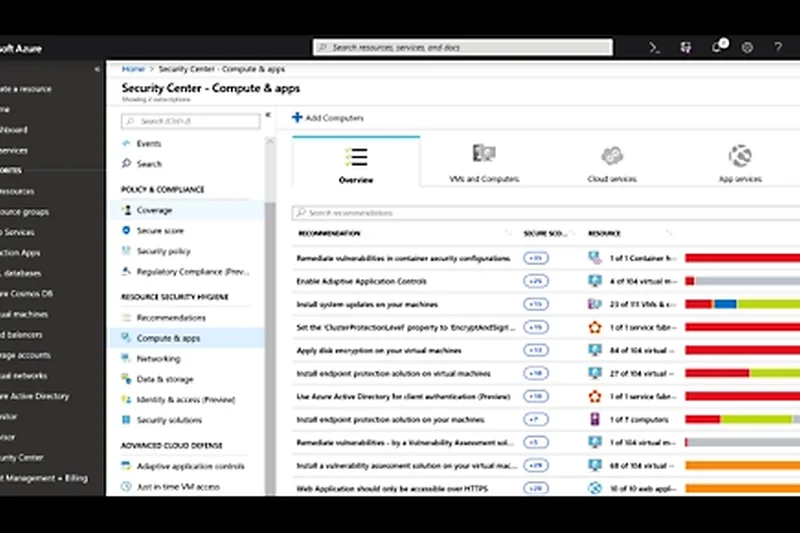Sort by the RECOMMENDATION column header

[329, 234]
